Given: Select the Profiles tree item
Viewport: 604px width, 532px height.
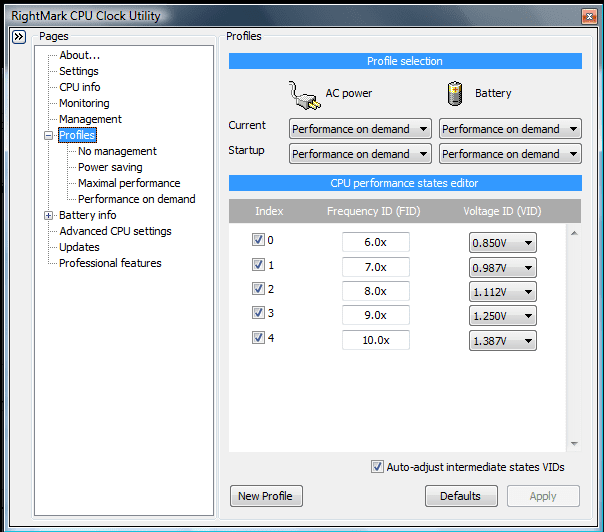Looking at the screenshot, I should point(77,135).
